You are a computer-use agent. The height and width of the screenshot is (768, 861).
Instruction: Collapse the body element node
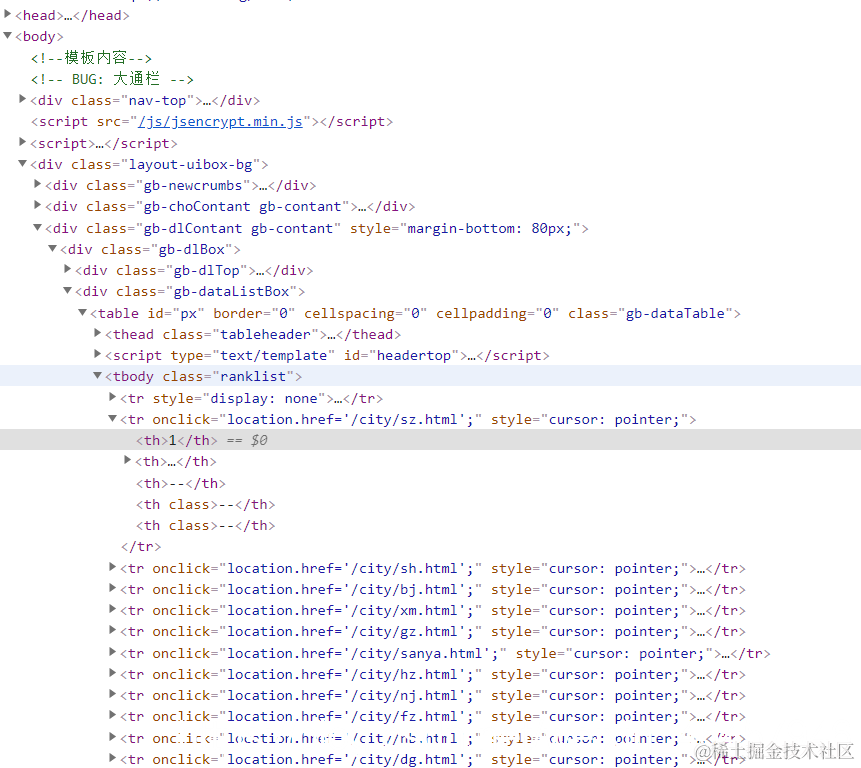[x=8, y=35]
